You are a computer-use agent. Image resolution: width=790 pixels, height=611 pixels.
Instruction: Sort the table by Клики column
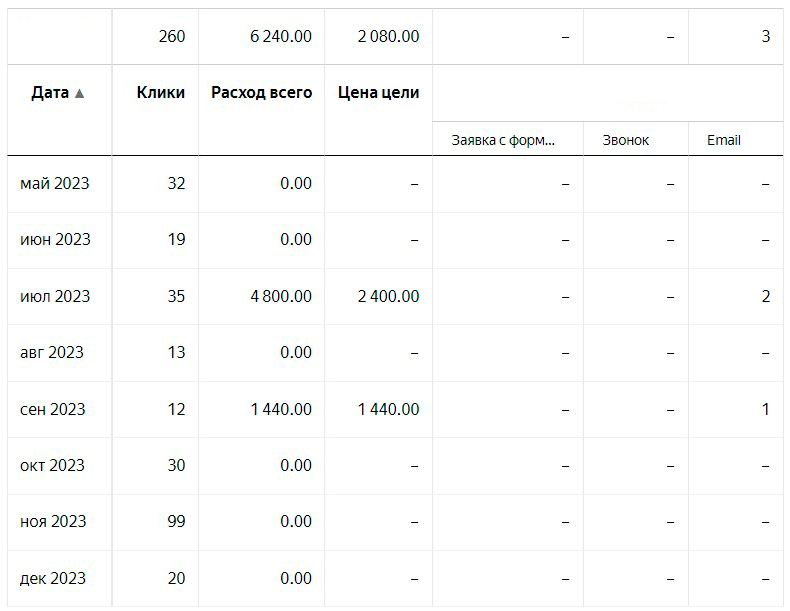(x=161, y=93)
